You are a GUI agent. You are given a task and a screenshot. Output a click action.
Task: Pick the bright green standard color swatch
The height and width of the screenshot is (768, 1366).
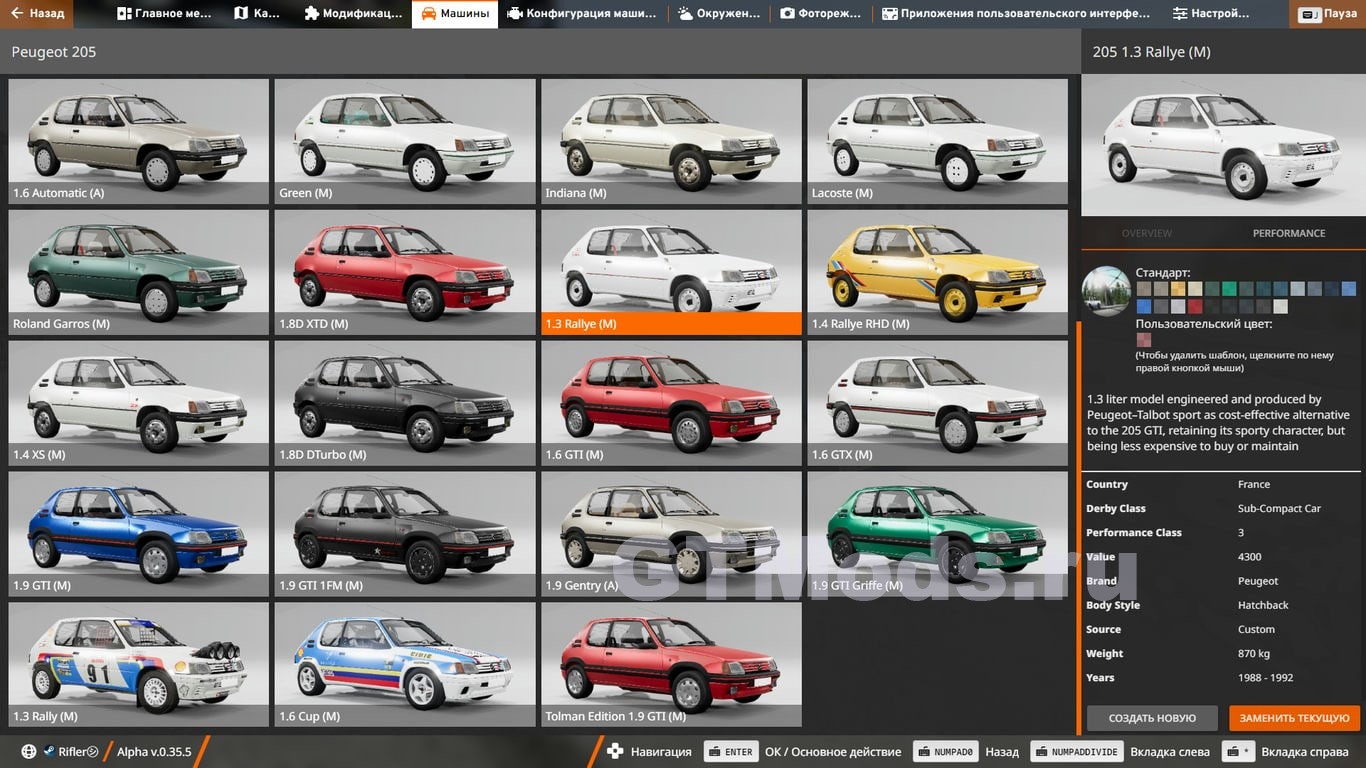point(1229,289)
